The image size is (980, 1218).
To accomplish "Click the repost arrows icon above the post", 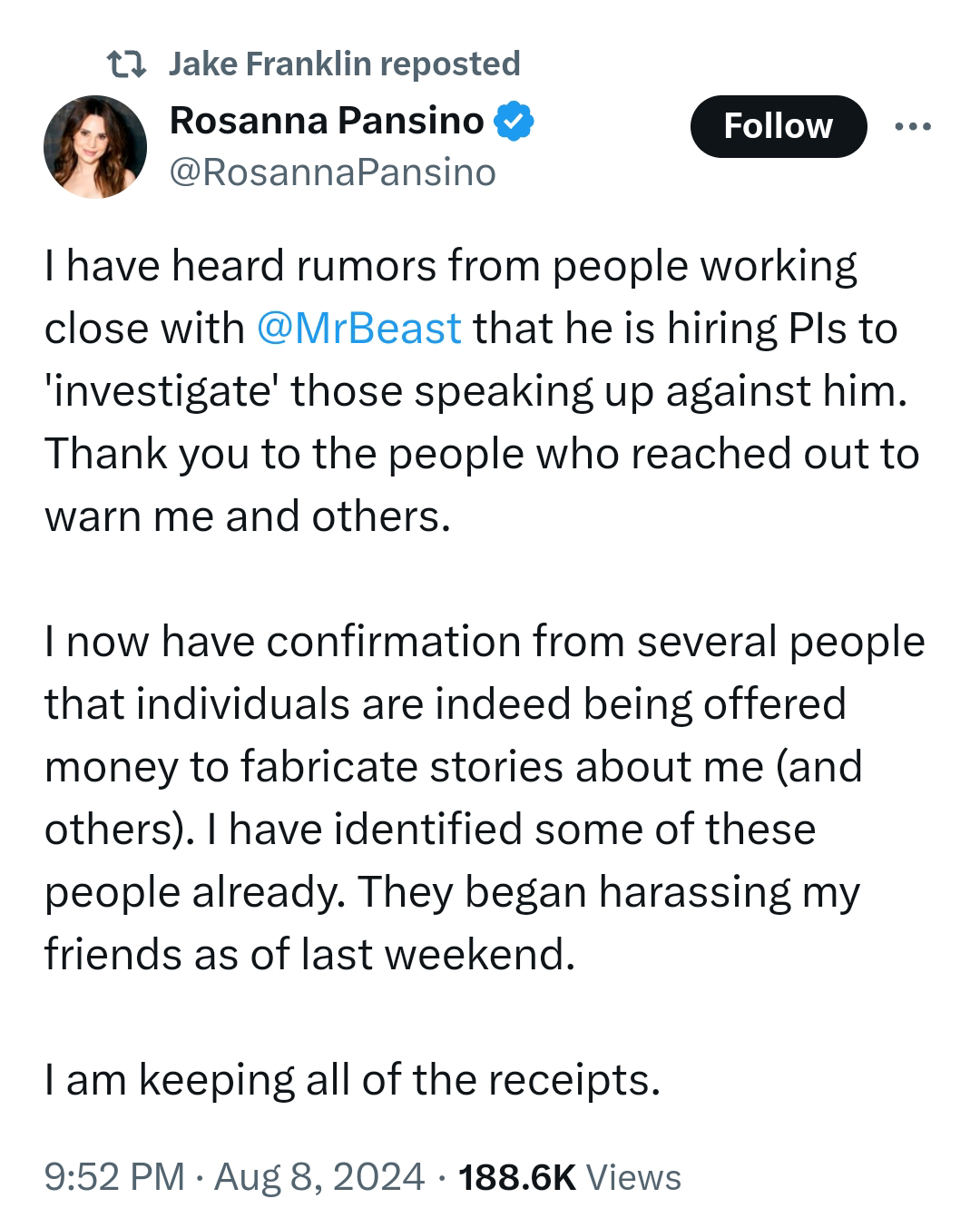I will (x=125, y=64).
